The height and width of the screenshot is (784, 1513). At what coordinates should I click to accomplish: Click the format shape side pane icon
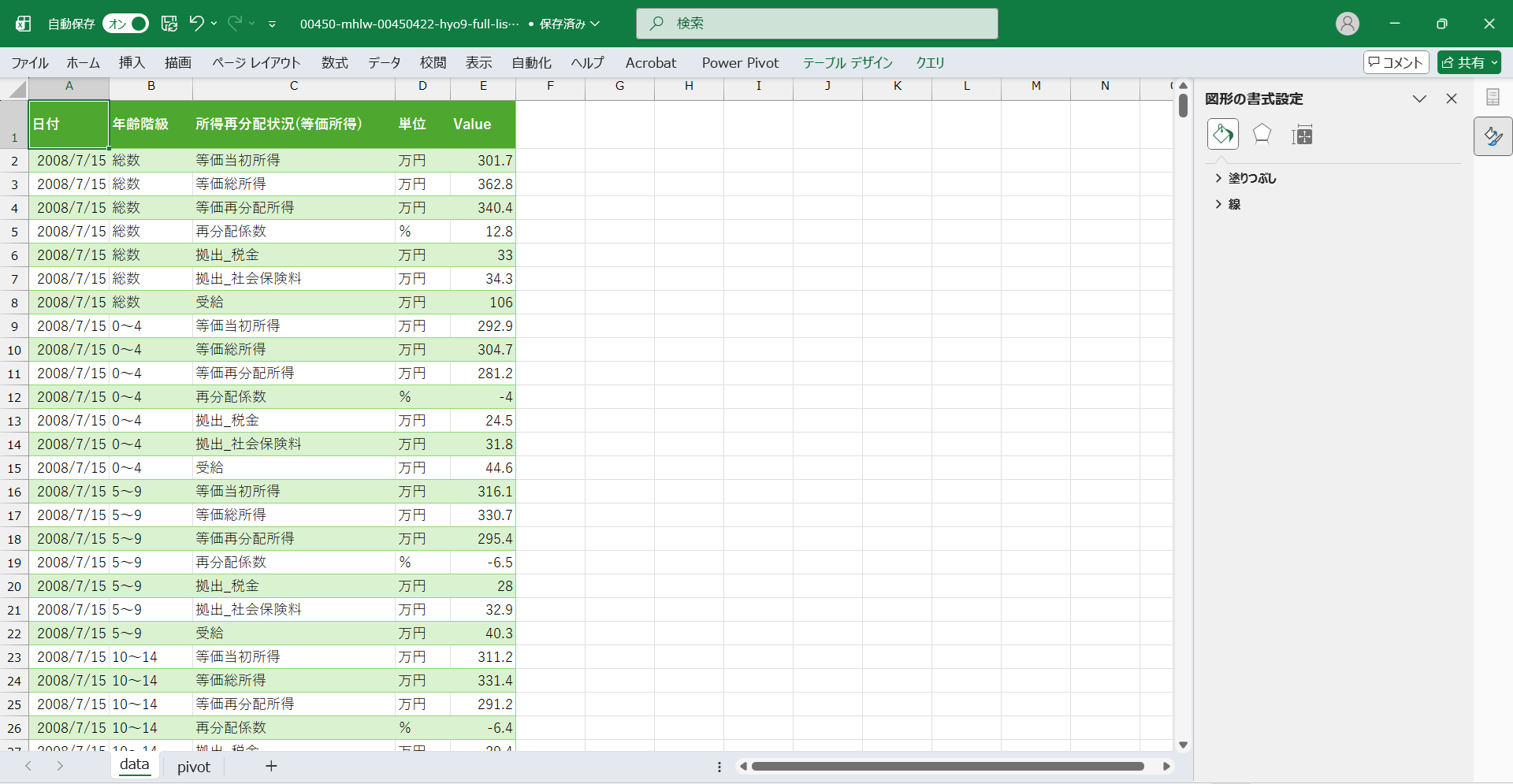pyautogui.click(x=1493, y=137)
